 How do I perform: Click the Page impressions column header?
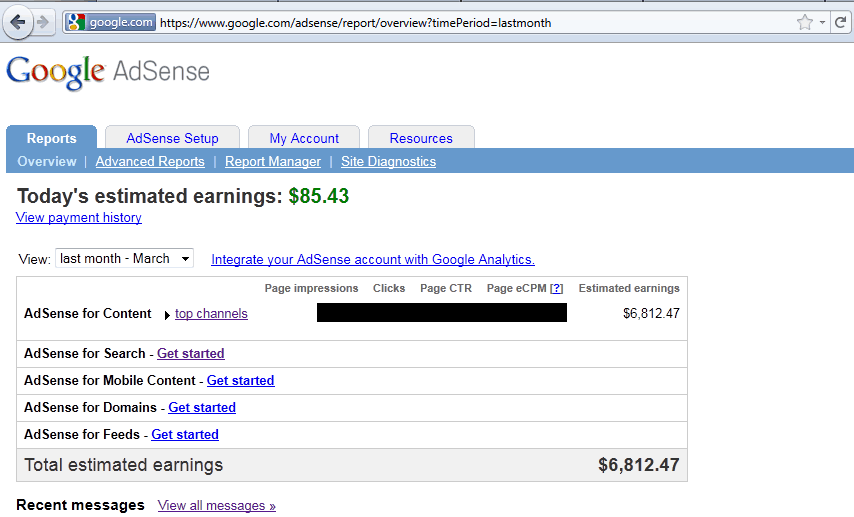[x=312, y=288]
